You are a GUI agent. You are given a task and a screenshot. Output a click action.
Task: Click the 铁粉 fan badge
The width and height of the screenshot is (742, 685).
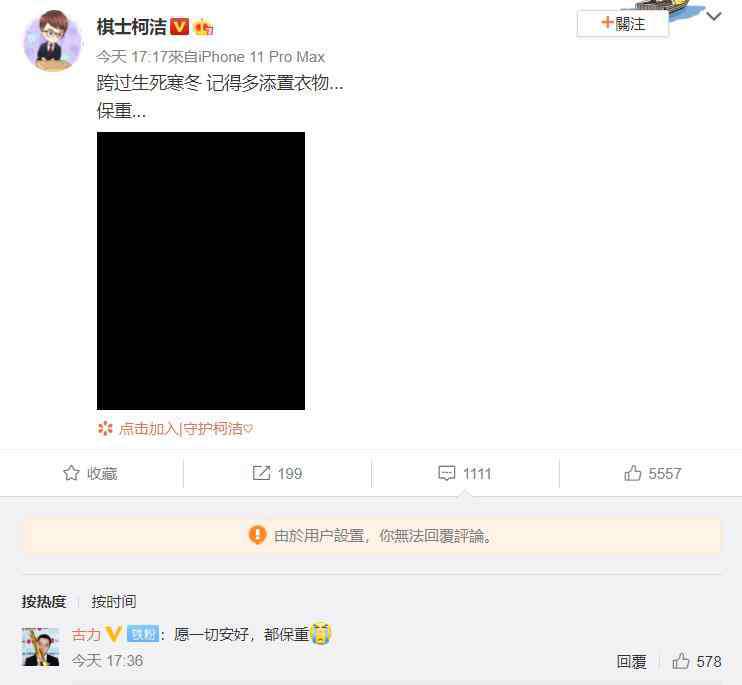pyautogui.click(x=143, y=634)
